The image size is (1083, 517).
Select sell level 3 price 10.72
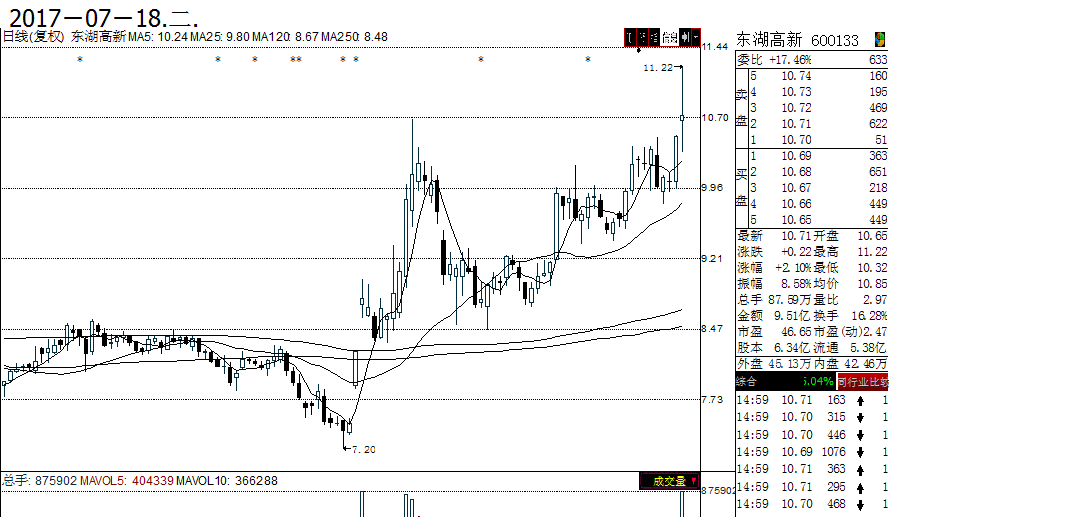796,108
